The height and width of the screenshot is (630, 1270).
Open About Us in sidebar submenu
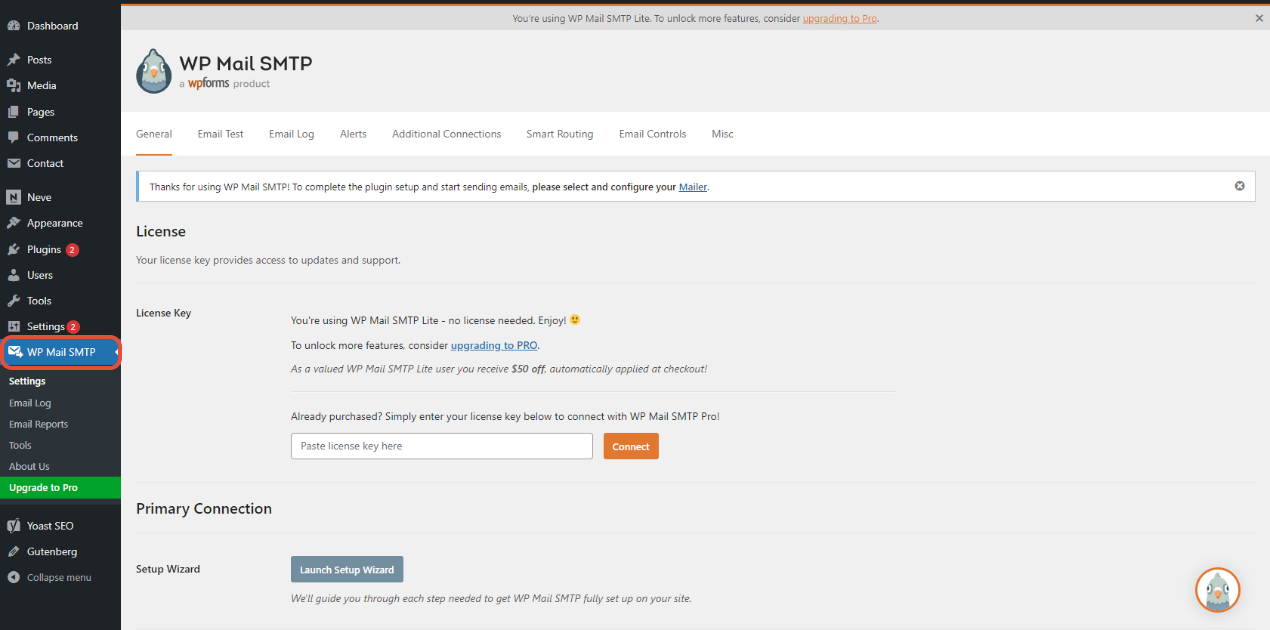[x=29, y=466]
